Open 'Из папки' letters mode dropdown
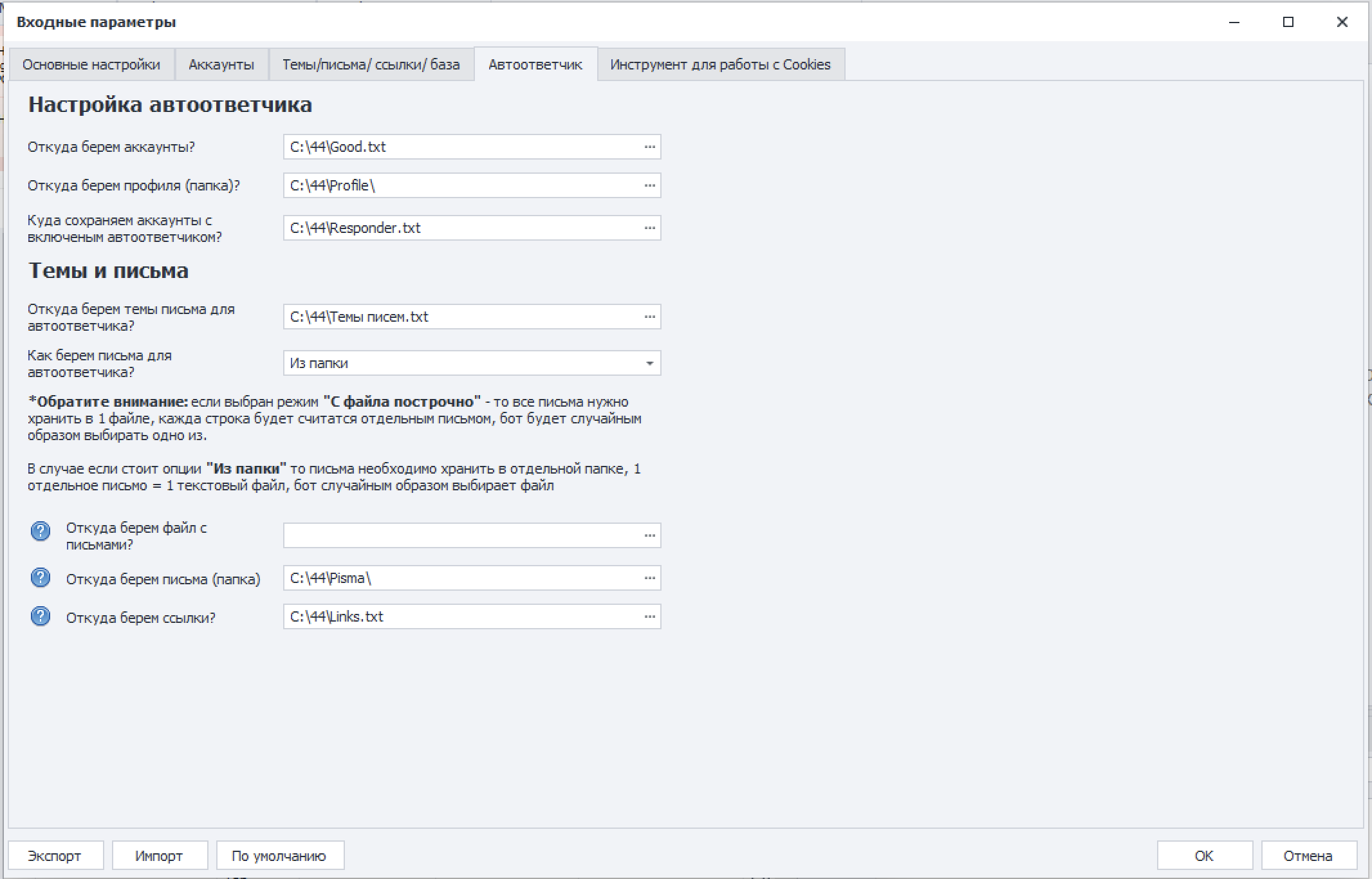 point(649,364)
